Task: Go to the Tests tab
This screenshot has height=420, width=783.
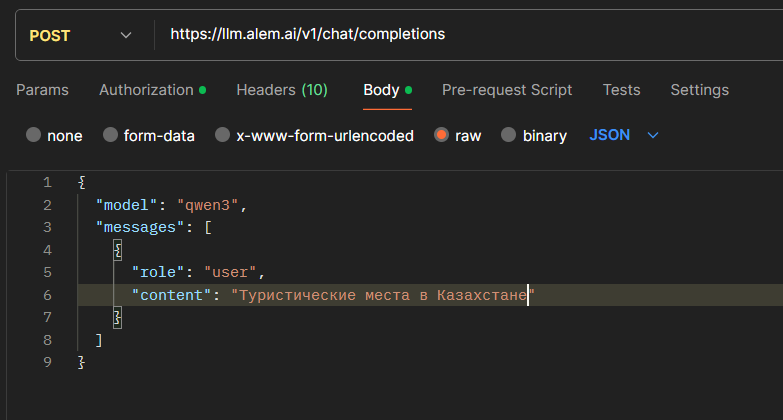Action: tap(621, 90)
